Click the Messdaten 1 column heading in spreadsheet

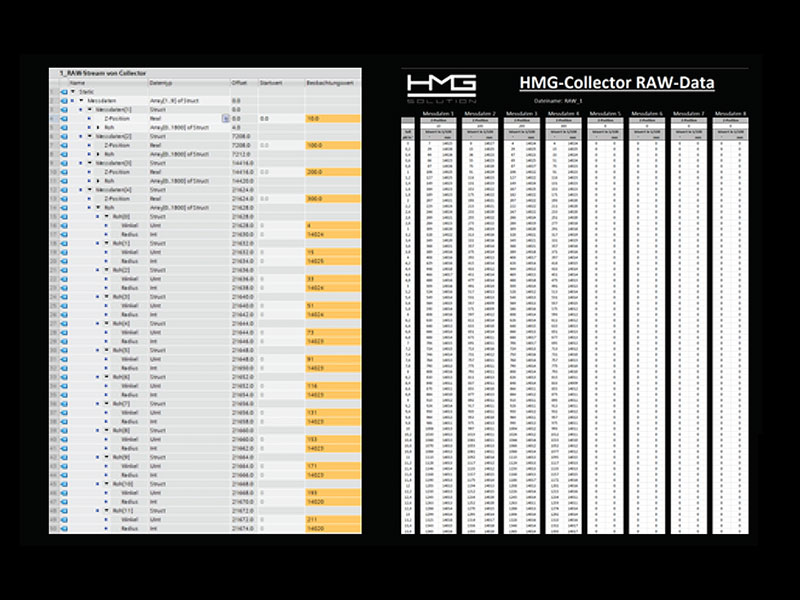tap(438, 113)
